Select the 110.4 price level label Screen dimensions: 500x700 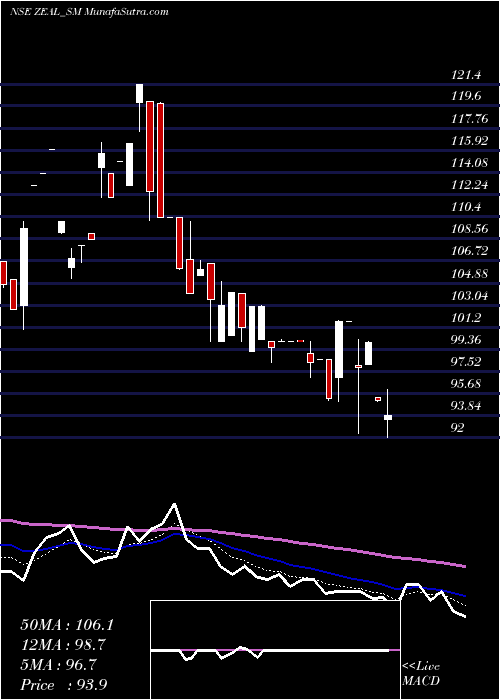pyautogui.click(x=466, y=207)
